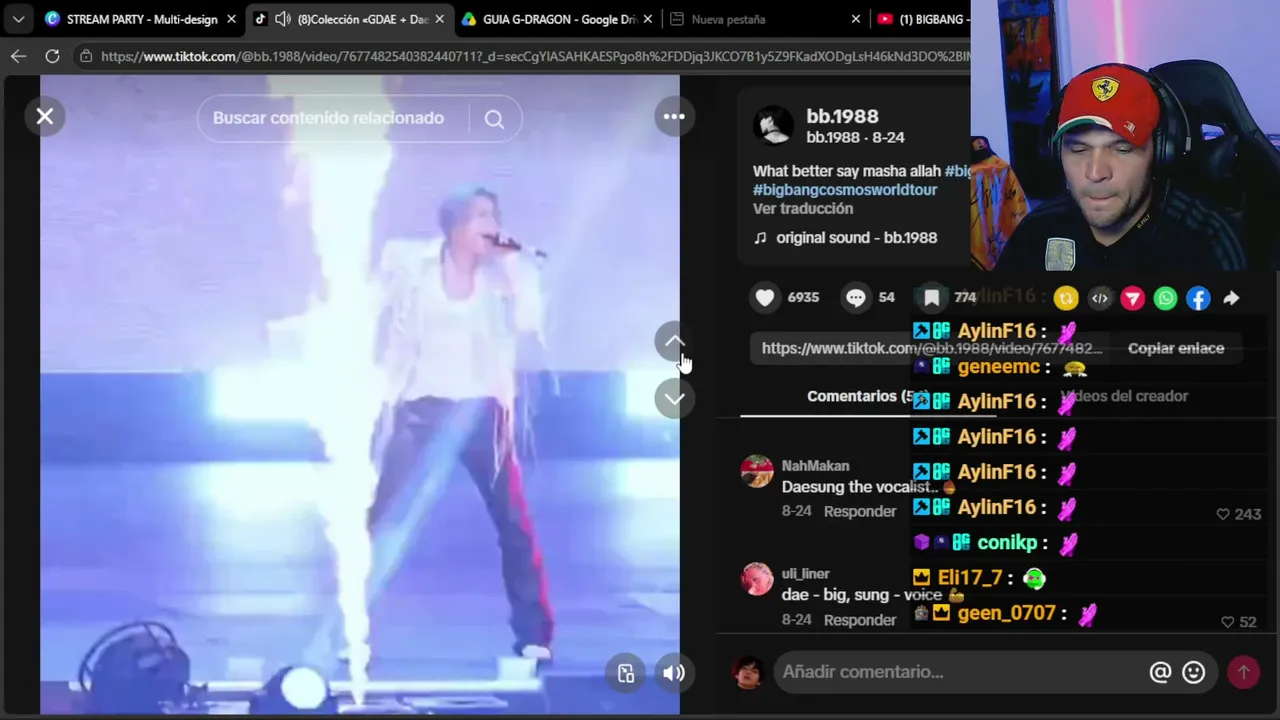This screenshot has height=720, width=1280.
Task: Click the search magnifier icon
Action: point(494,119)
